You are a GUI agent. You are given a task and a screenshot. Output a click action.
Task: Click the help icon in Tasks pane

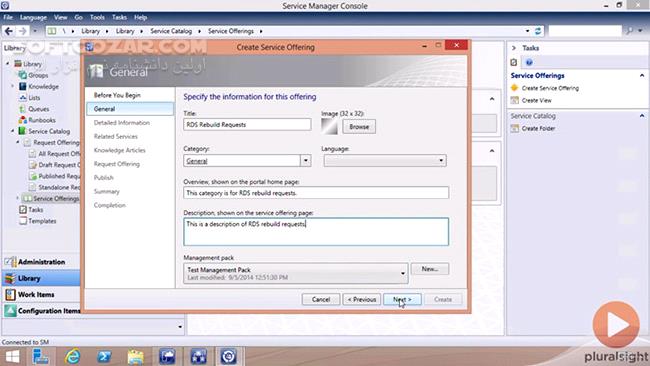coord(529,63)
